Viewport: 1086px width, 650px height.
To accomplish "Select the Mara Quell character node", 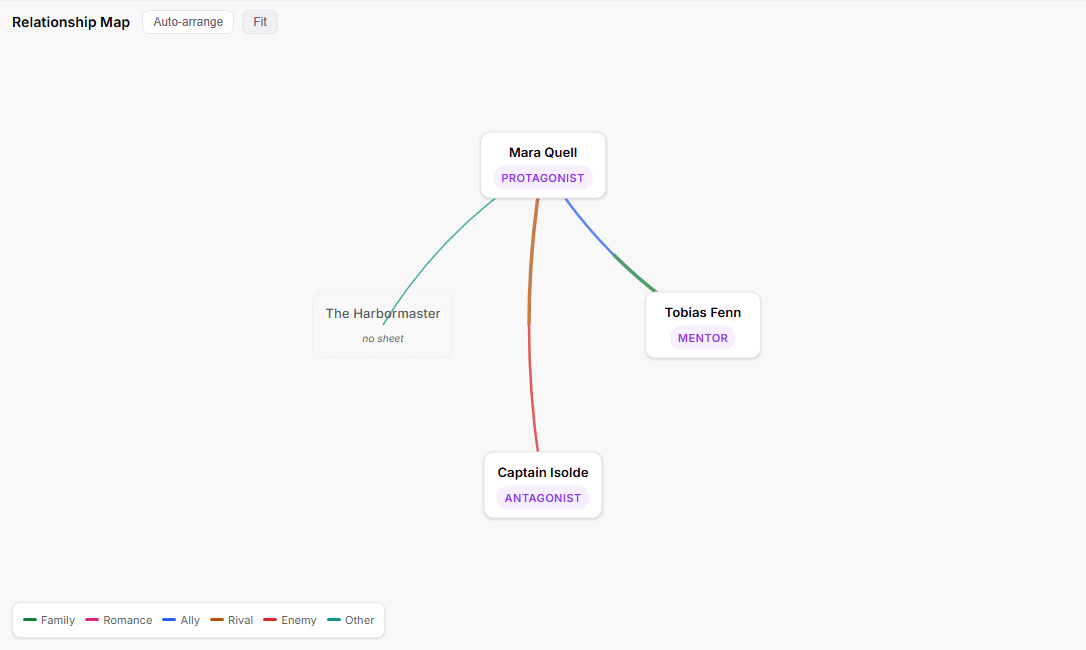I will (x=543, y=165).
